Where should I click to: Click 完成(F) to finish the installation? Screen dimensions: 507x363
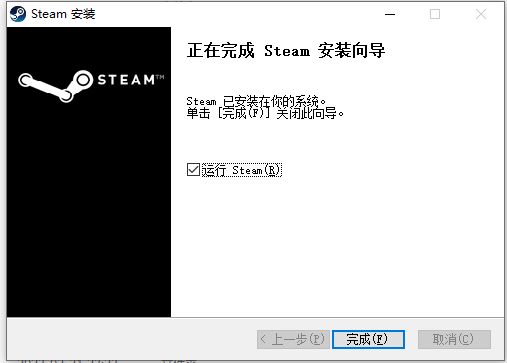tap(368, 339)
